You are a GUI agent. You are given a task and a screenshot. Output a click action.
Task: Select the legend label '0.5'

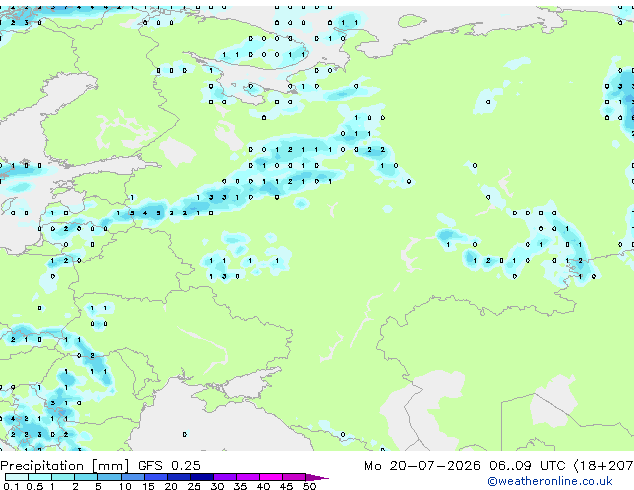pyautogui.click(x=35, y=486)
